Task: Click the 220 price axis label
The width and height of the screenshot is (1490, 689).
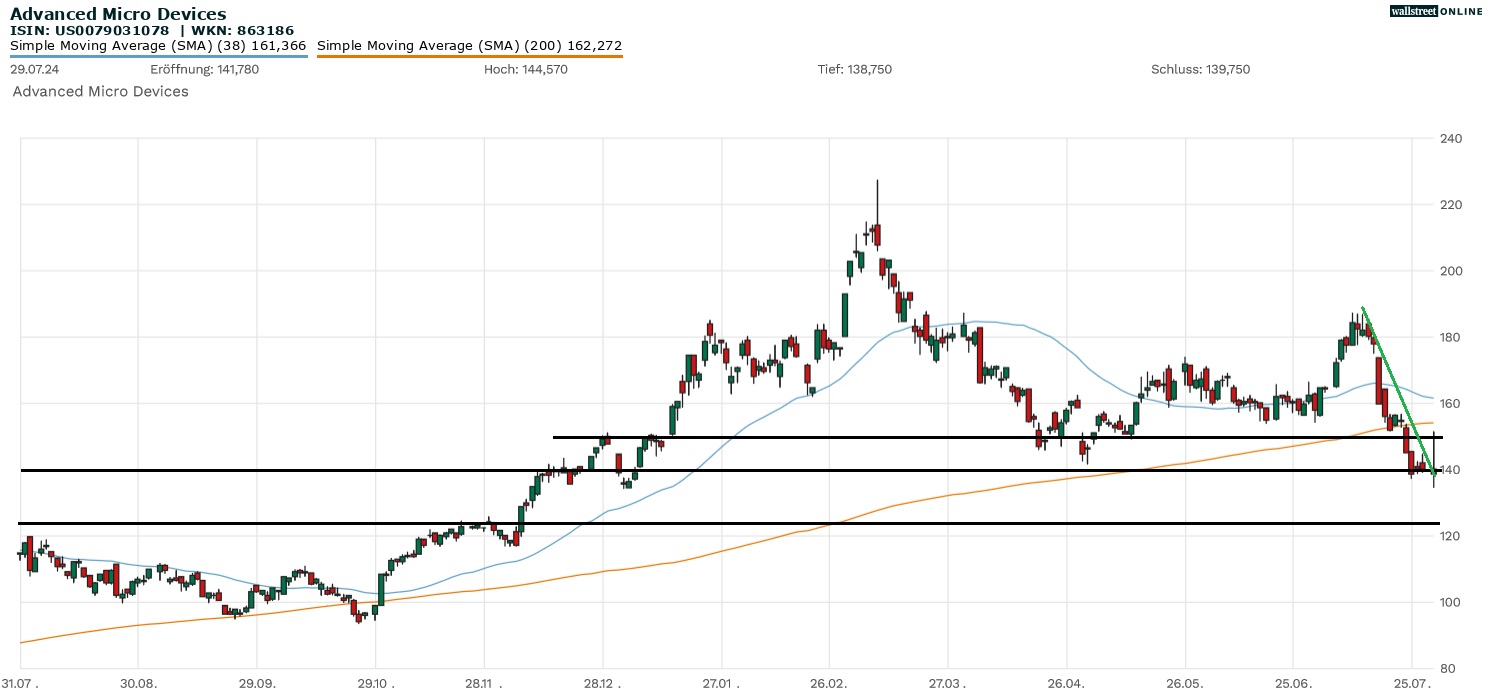Action: [x=1452, y=205]
